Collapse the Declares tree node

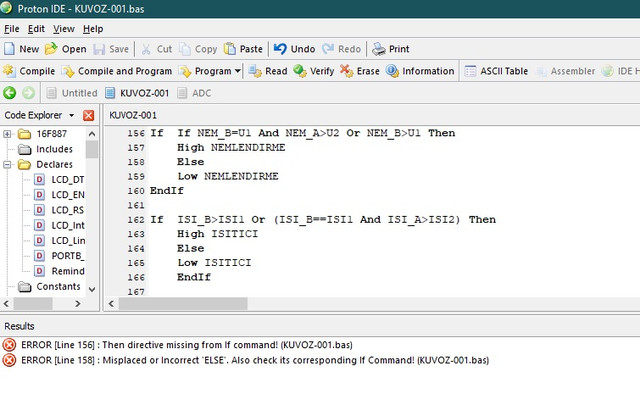[x=7, y=164]
